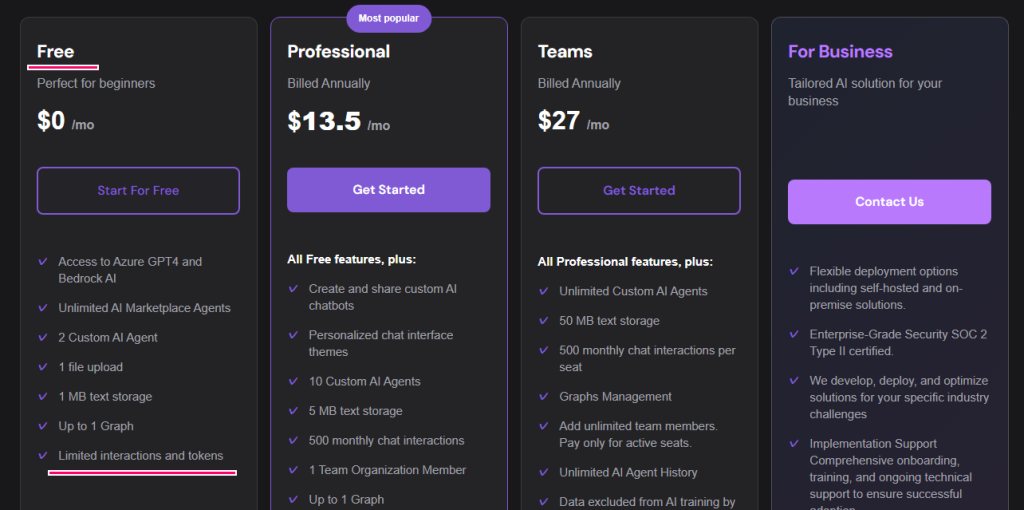The width and height of the screenshot is (1024, 510).
Task: Click the Start For Free button
Action: [x=138, y=190]
